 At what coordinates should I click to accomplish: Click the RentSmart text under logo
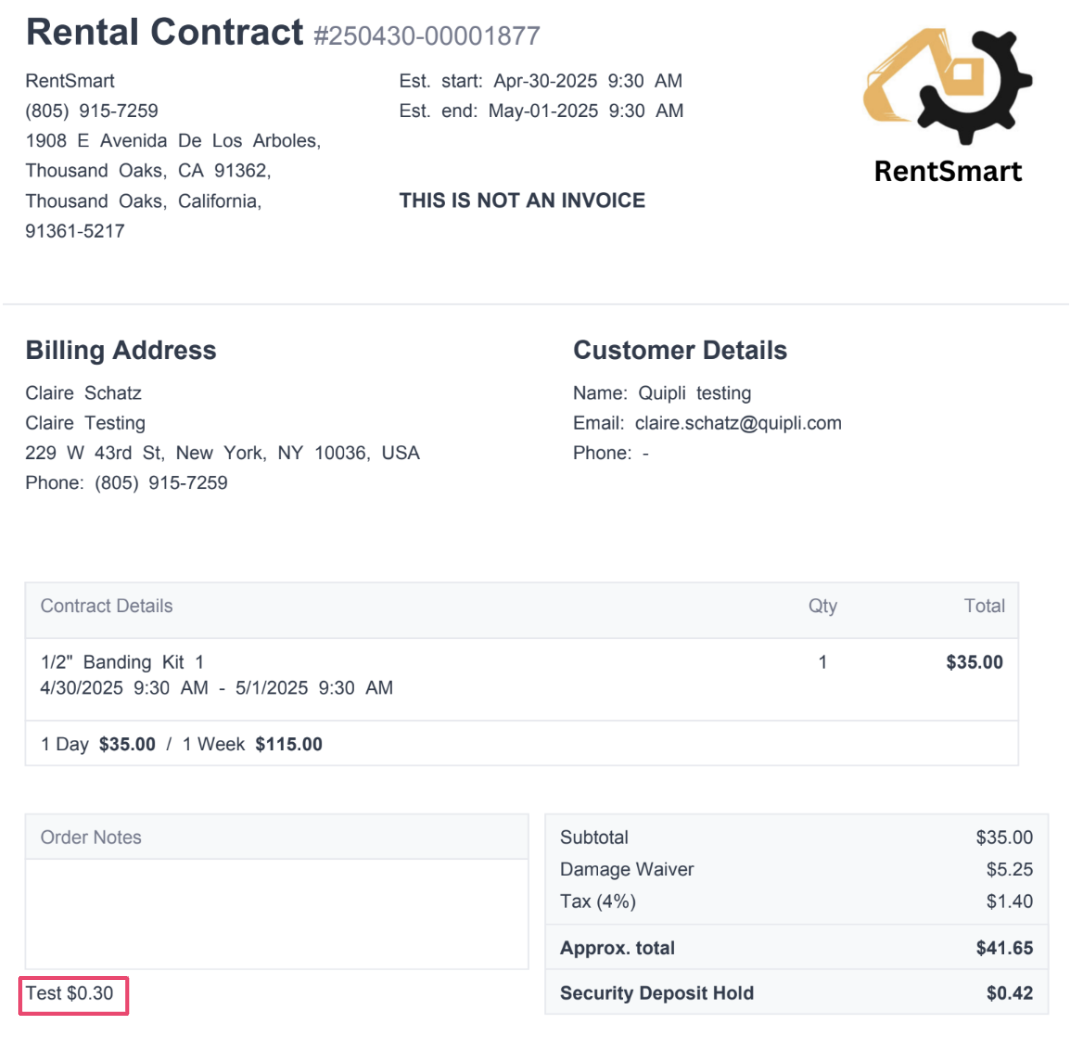[947, 171]
